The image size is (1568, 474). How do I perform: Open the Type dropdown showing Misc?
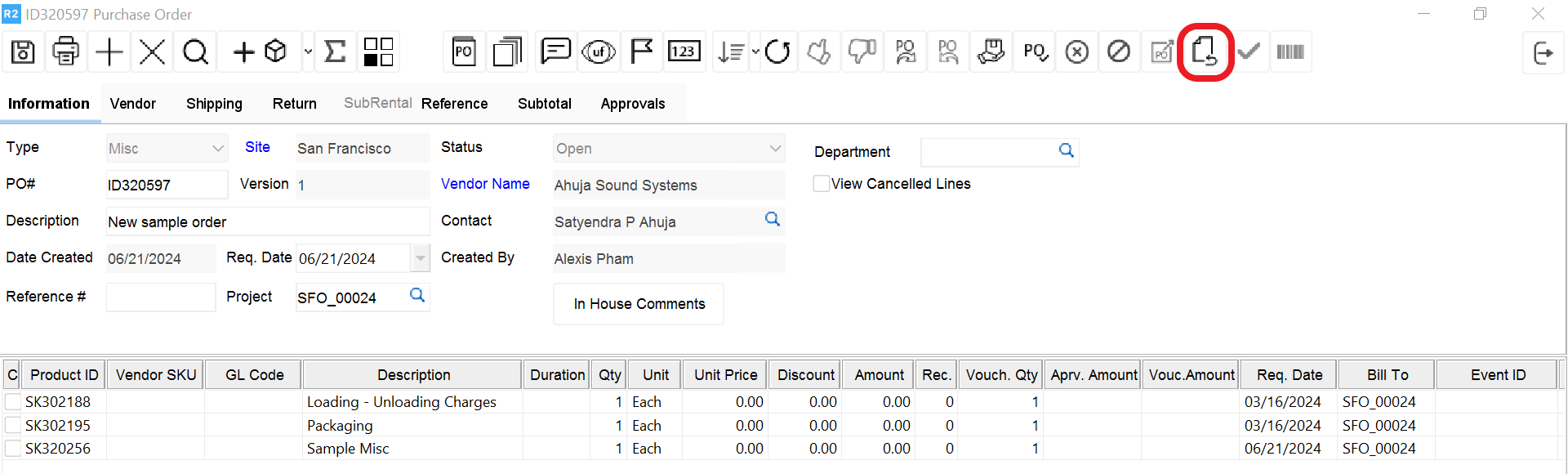(x=217, y=149)
